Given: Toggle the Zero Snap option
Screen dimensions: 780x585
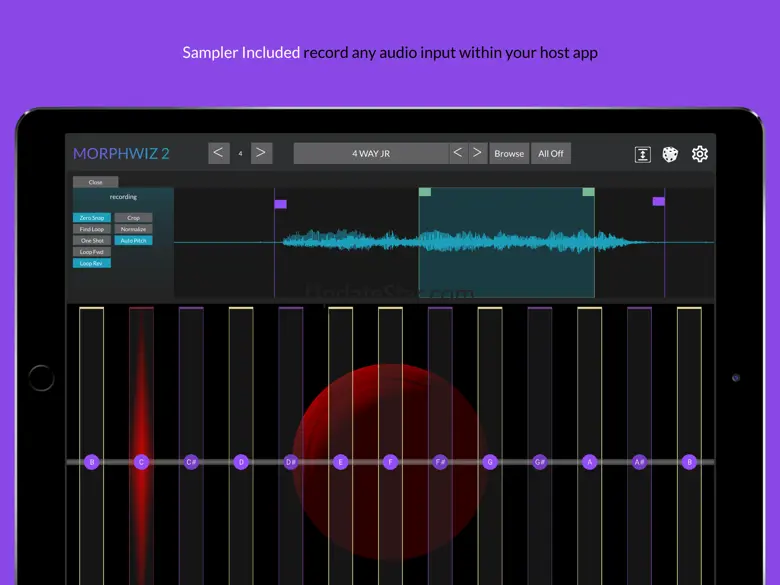Looking at the screenshot, I should [x=91, y=218].
